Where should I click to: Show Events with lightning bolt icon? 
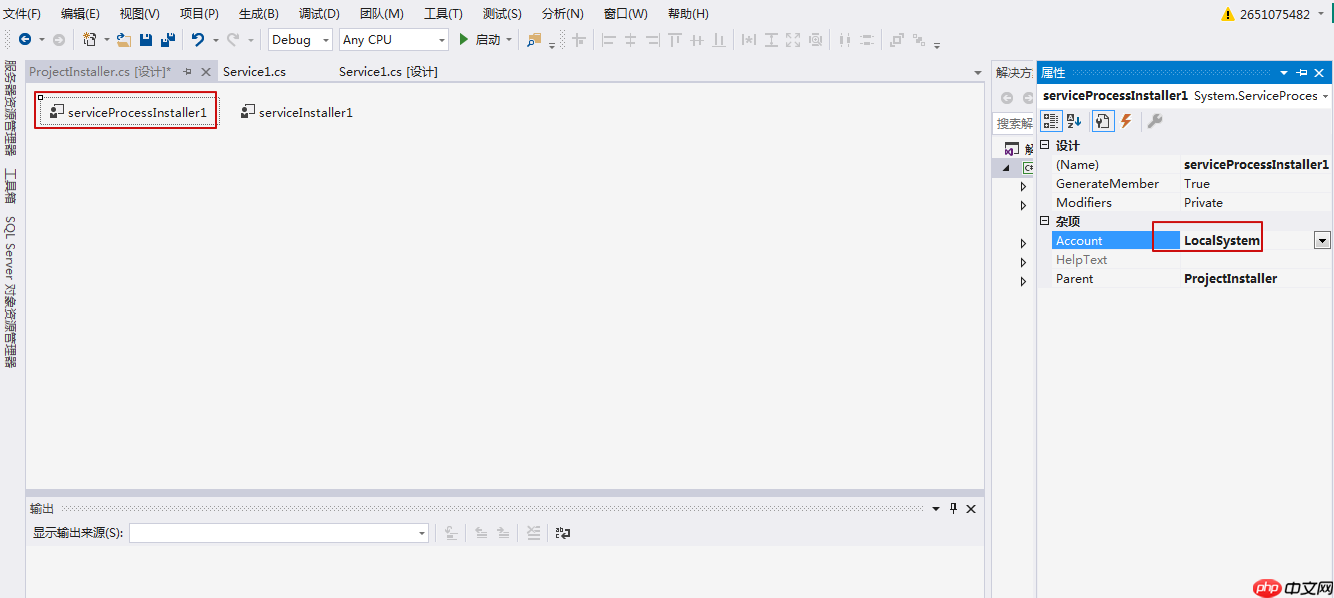click(x=1126, y=121)
